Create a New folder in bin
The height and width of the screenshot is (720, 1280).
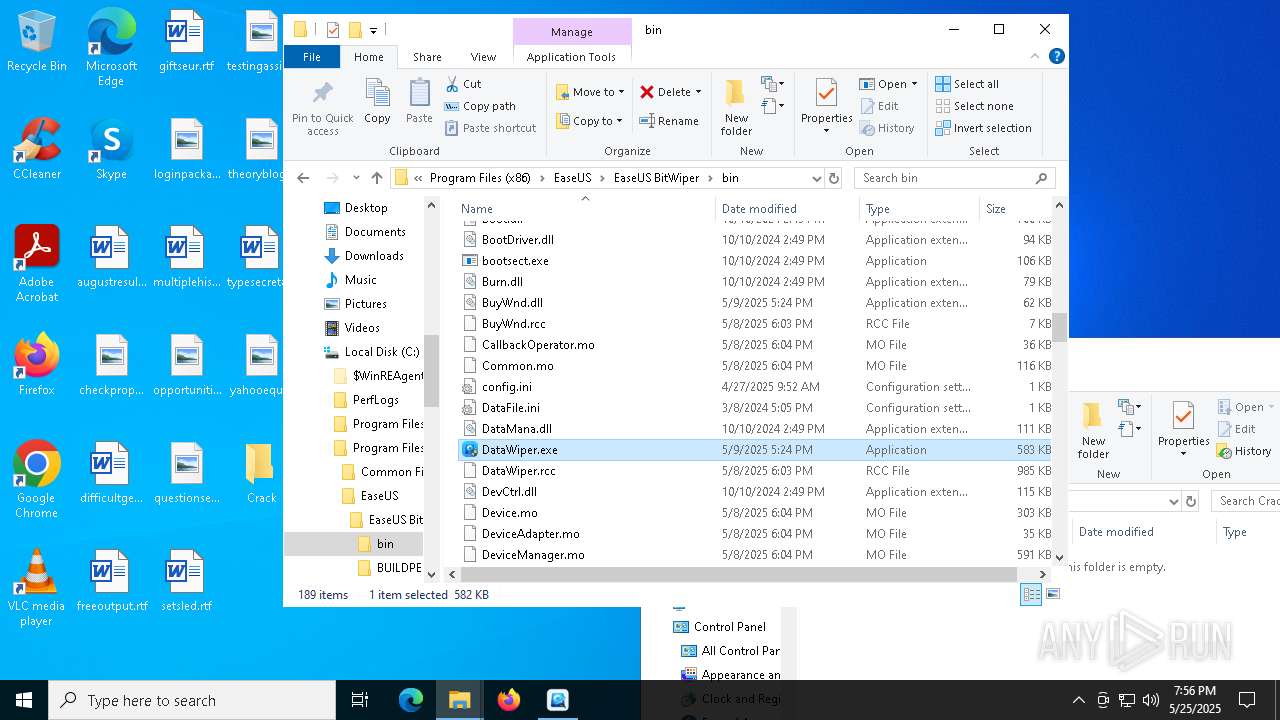coord(736,107)
